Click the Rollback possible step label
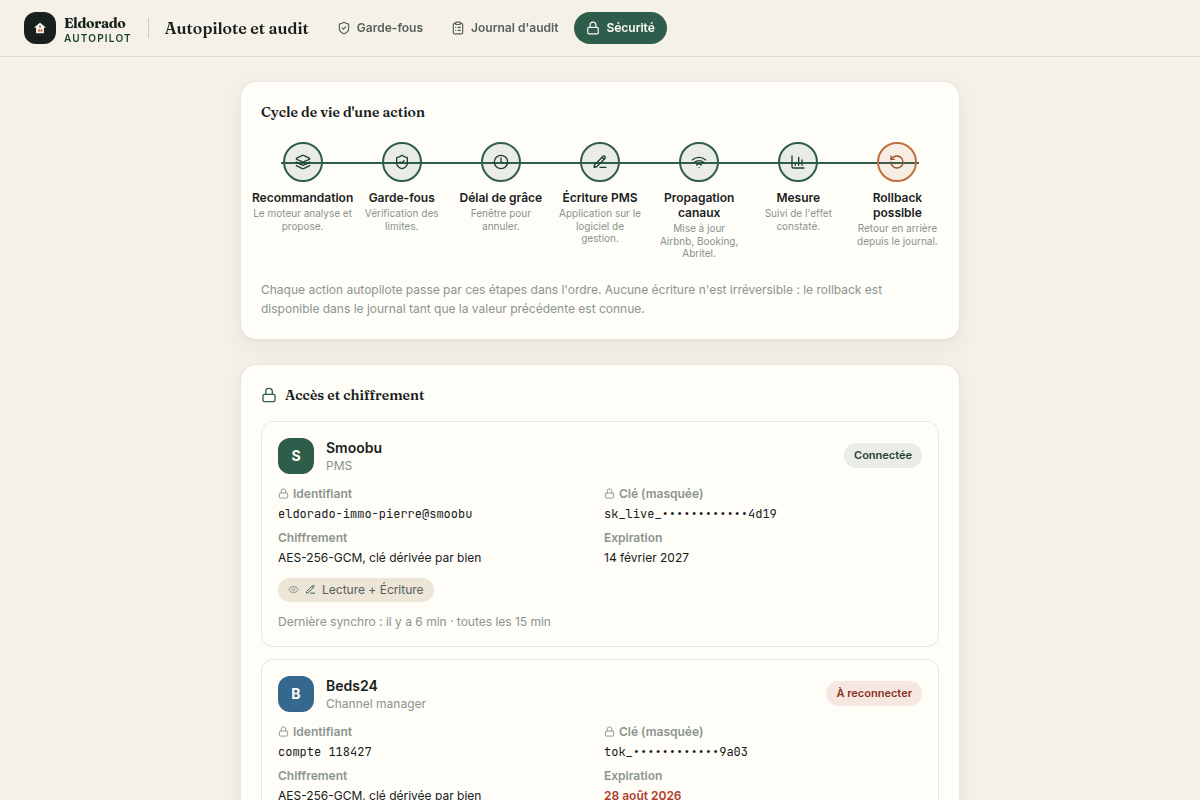Image resolution: width=1200 pixels, height=800 pixels. (x=897, y=205)
